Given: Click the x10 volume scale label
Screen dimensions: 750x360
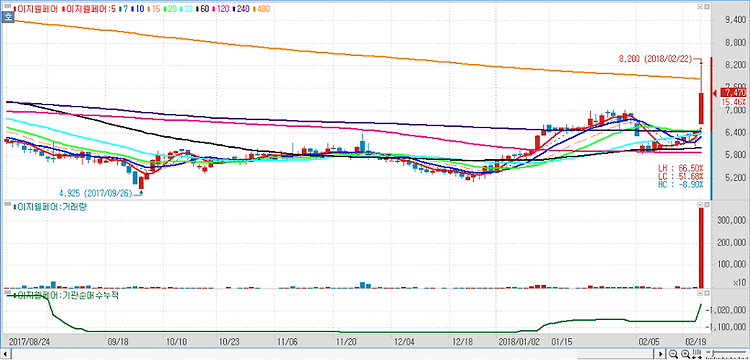Looking at the screenshot, I should point(739,283).
